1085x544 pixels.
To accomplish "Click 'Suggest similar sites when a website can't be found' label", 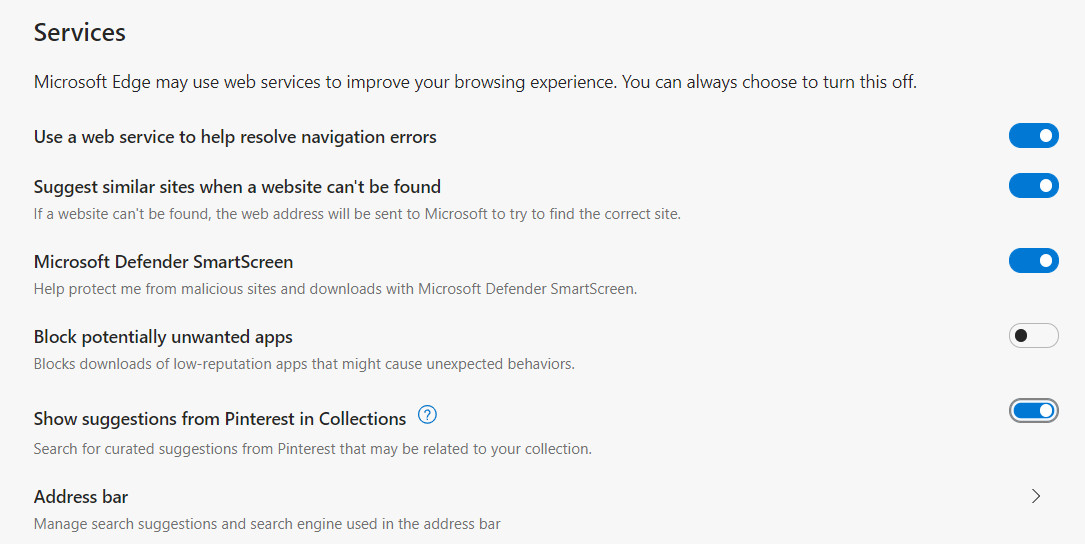I will coord(237,187).
